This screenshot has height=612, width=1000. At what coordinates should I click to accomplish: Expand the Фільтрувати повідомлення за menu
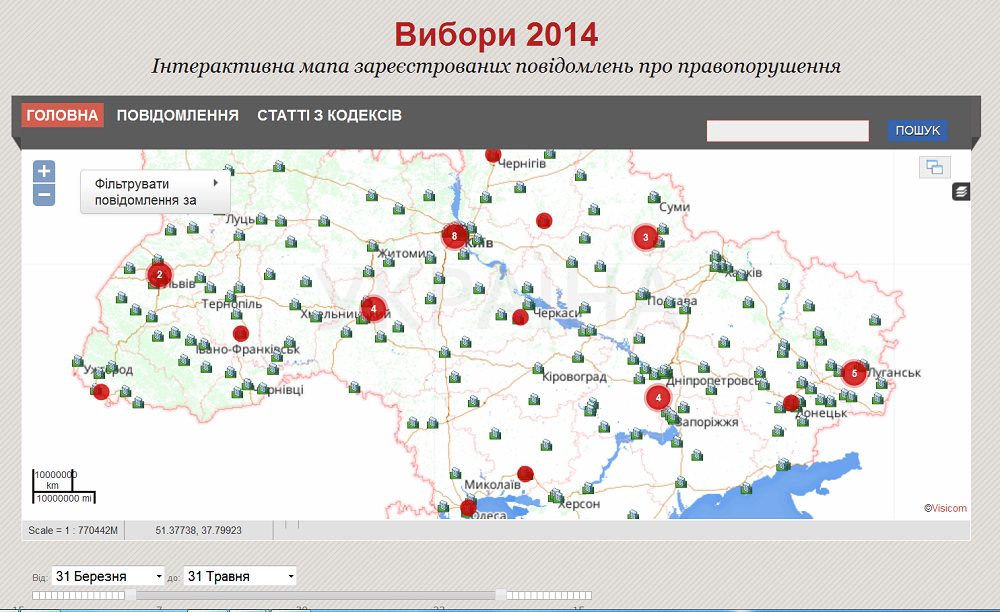point(155,192)
